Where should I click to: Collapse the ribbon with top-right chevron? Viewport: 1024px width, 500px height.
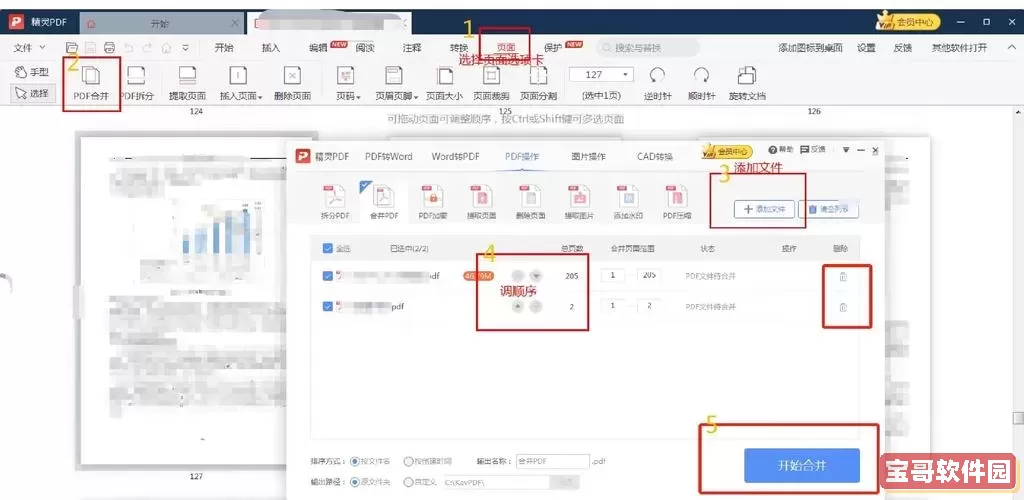(x=1012, y=48)
